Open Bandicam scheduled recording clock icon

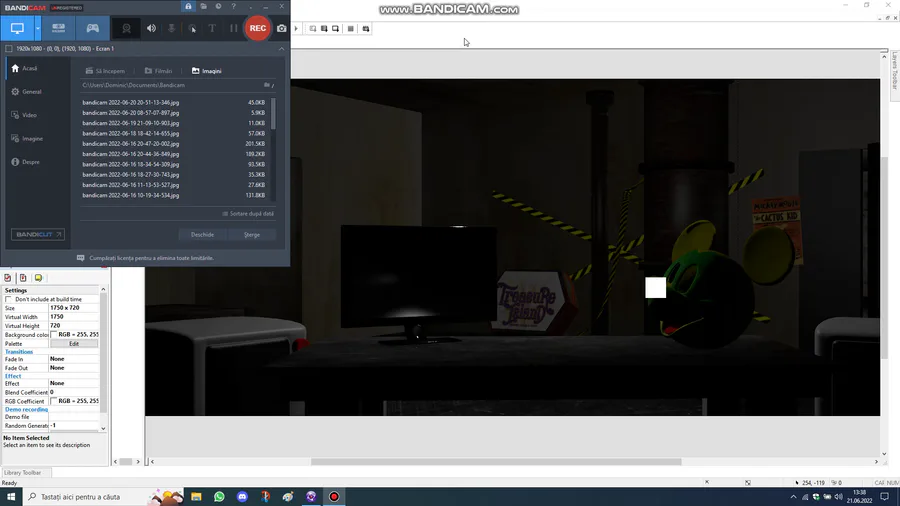coord(218,6)
